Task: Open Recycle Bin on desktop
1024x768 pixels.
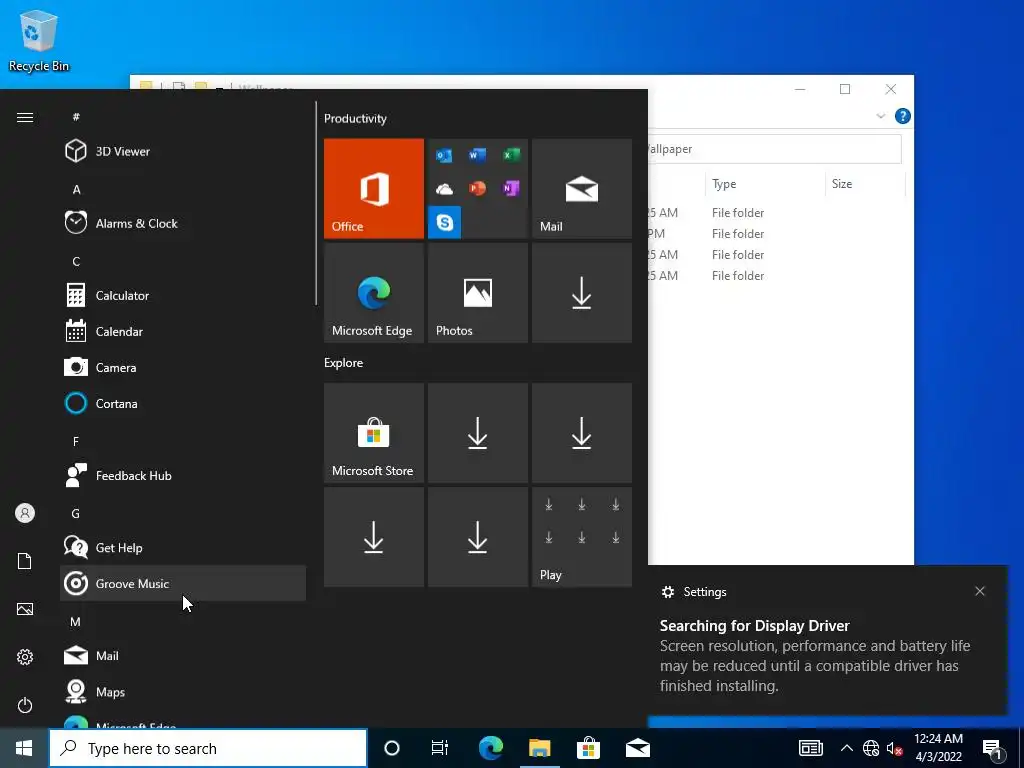Action: 39,40
